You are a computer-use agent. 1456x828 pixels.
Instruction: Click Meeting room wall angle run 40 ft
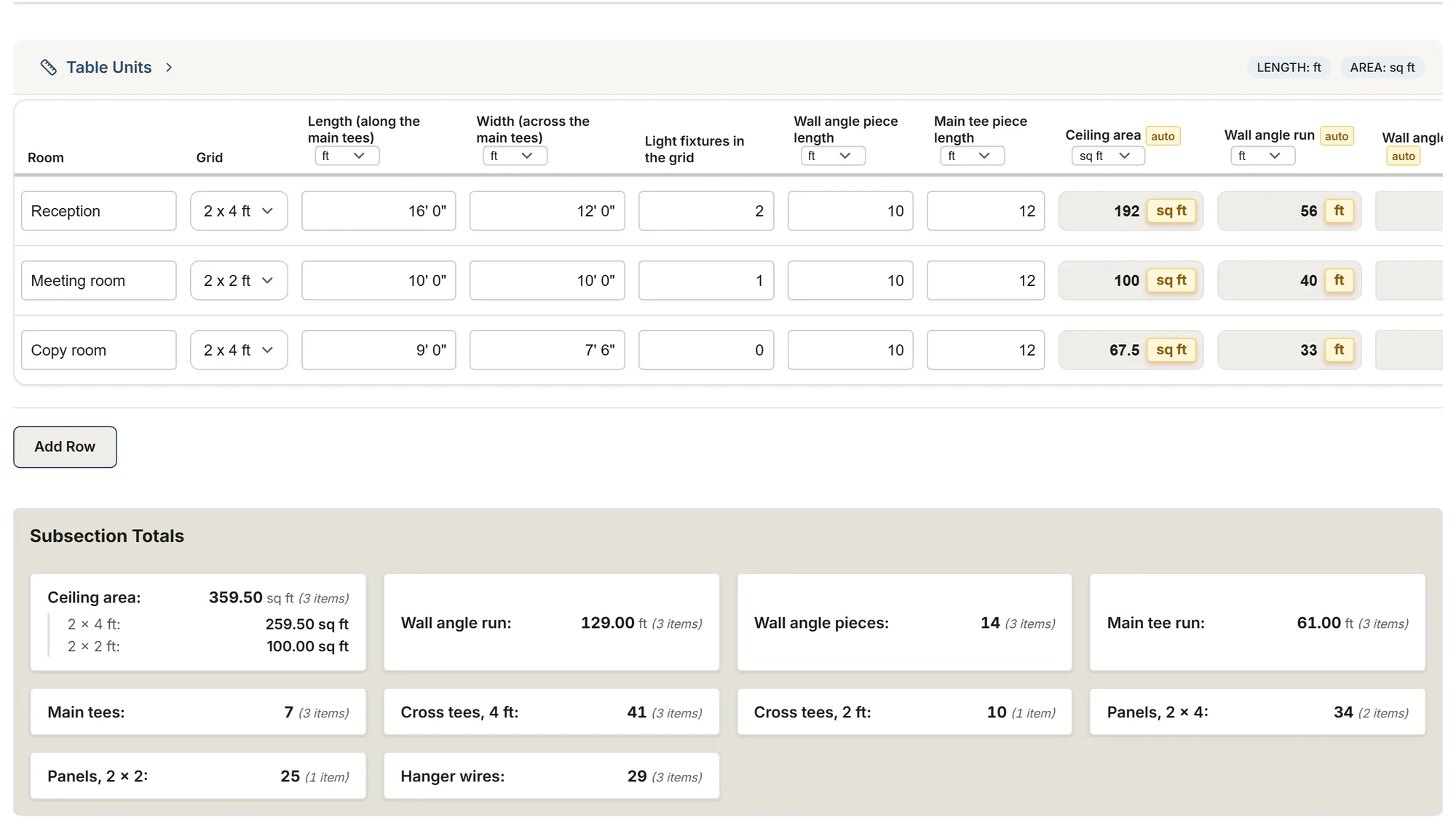tap(1289, 280)
